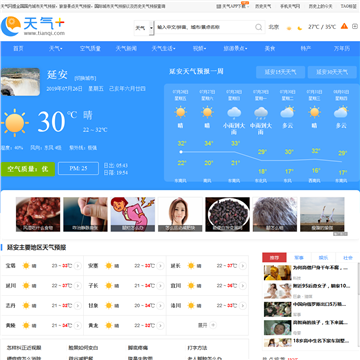Open the 天气 search type dropdown
Image resolution: width=360 pixels, height=360 pixels.
[x=144, y=28]
